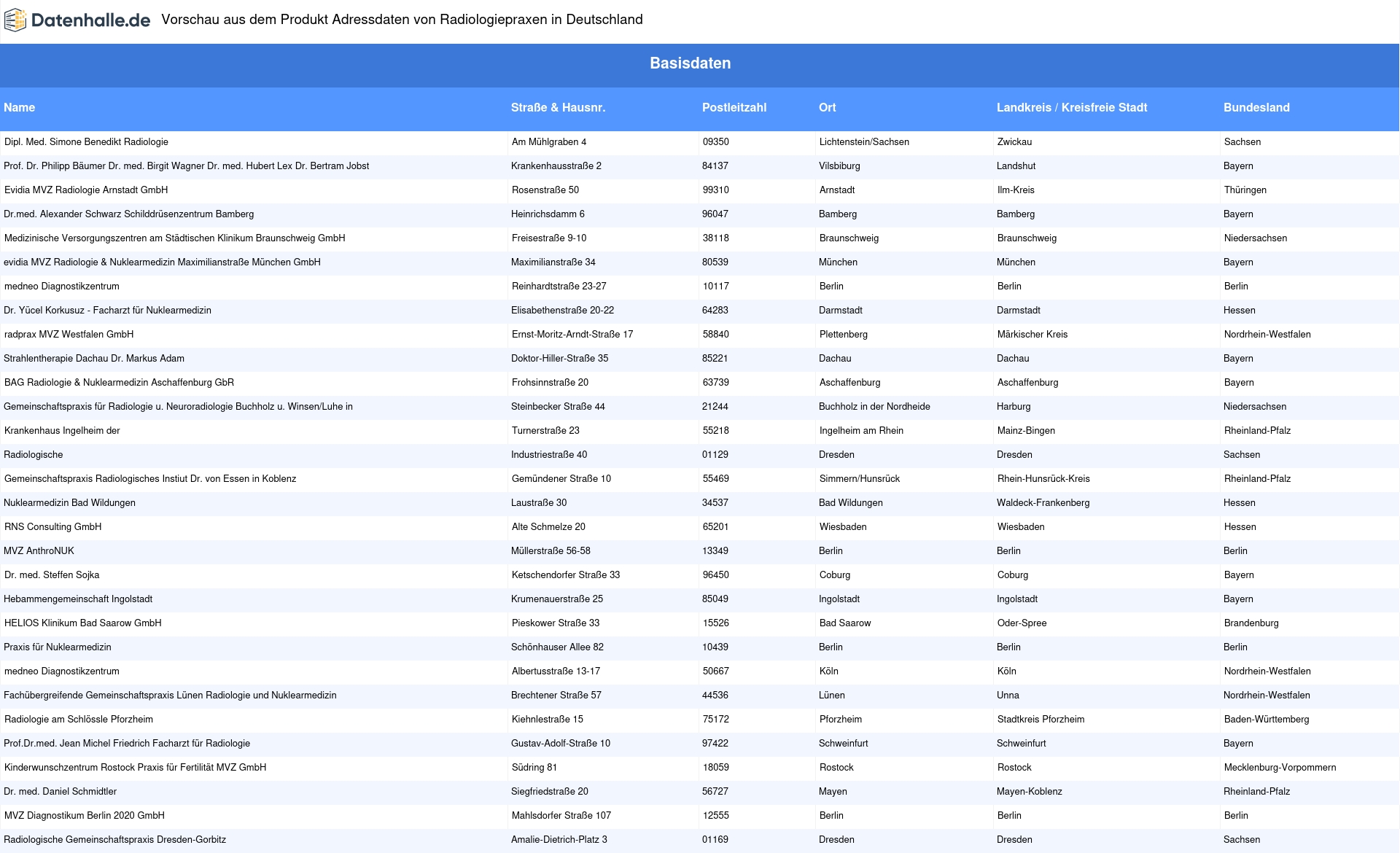Select Landkreis / Kreisfreie Stadt column header
The width and height of the screenshot is (1400, 853).
tap(1072, 108)
